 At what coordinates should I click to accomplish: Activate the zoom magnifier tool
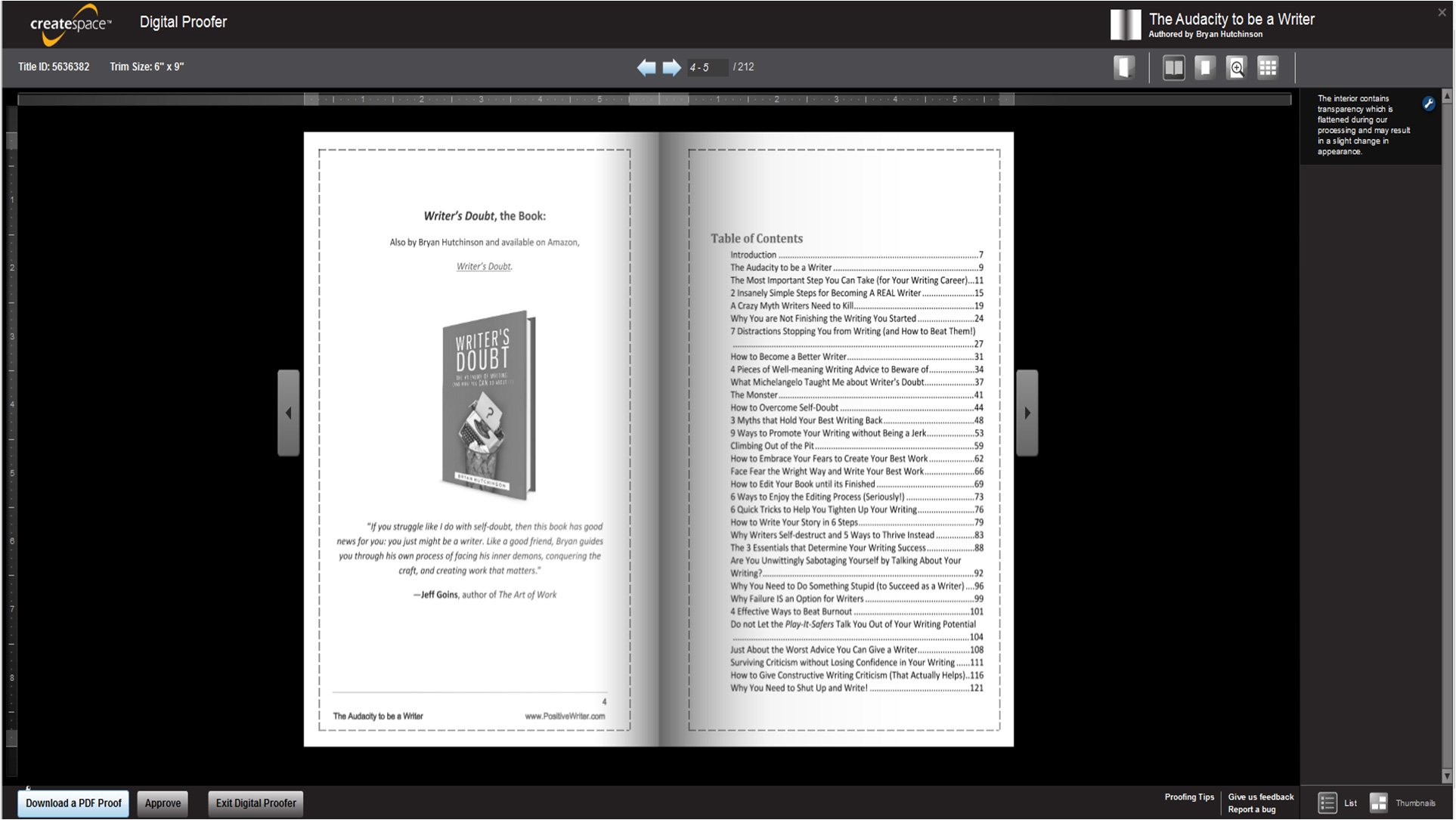pyautogui.click(x=1236, y=68)
